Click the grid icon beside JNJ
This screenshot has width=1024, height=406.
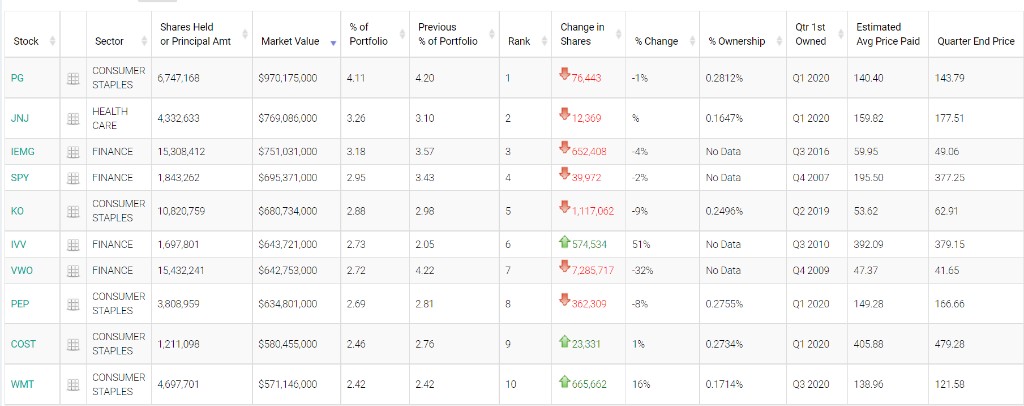[x=73, y=118]
